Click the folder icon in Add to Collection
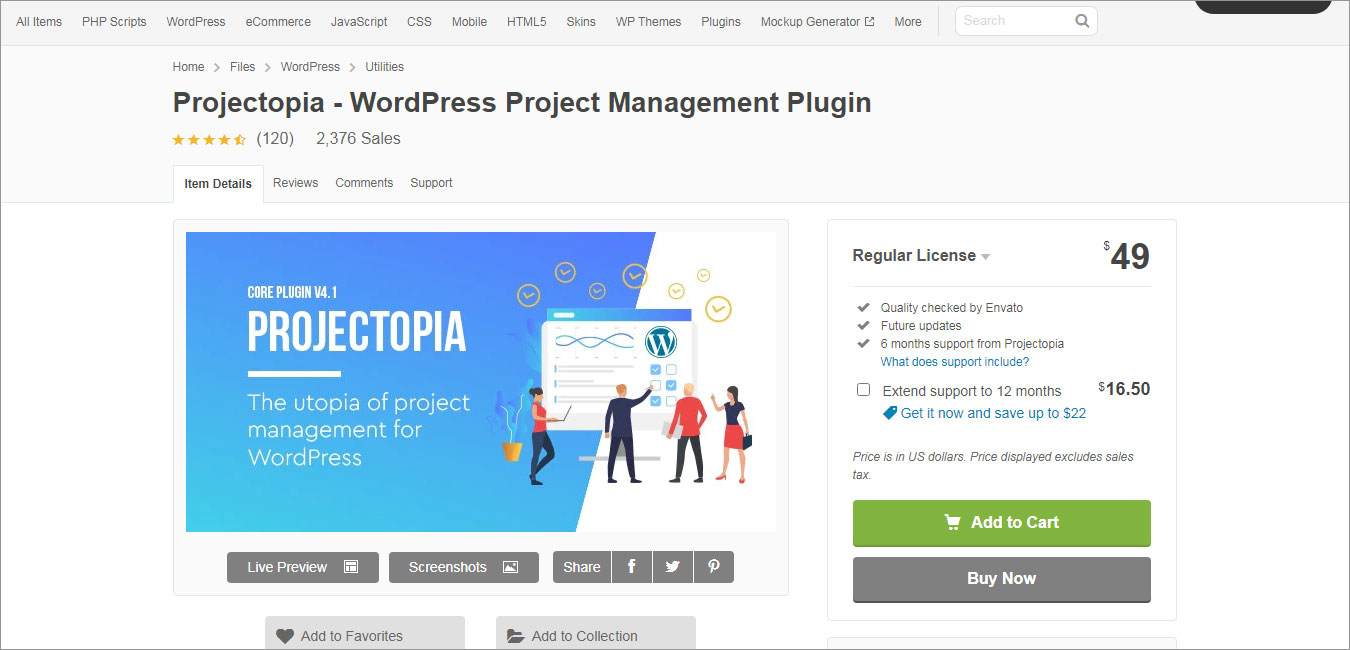The height and width of the screenshot is (650, 1350). (x=515, y=636)
